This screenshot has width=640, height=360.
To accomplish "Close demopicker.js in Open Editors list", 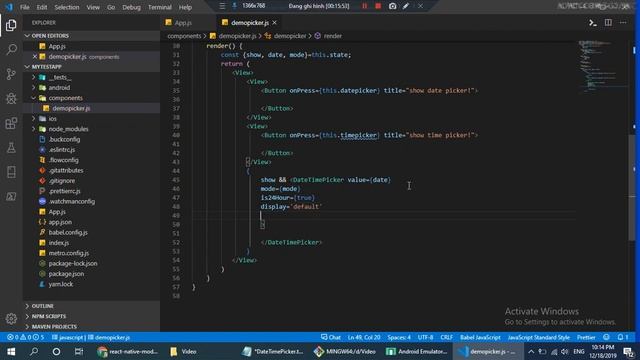I will 35,57.
